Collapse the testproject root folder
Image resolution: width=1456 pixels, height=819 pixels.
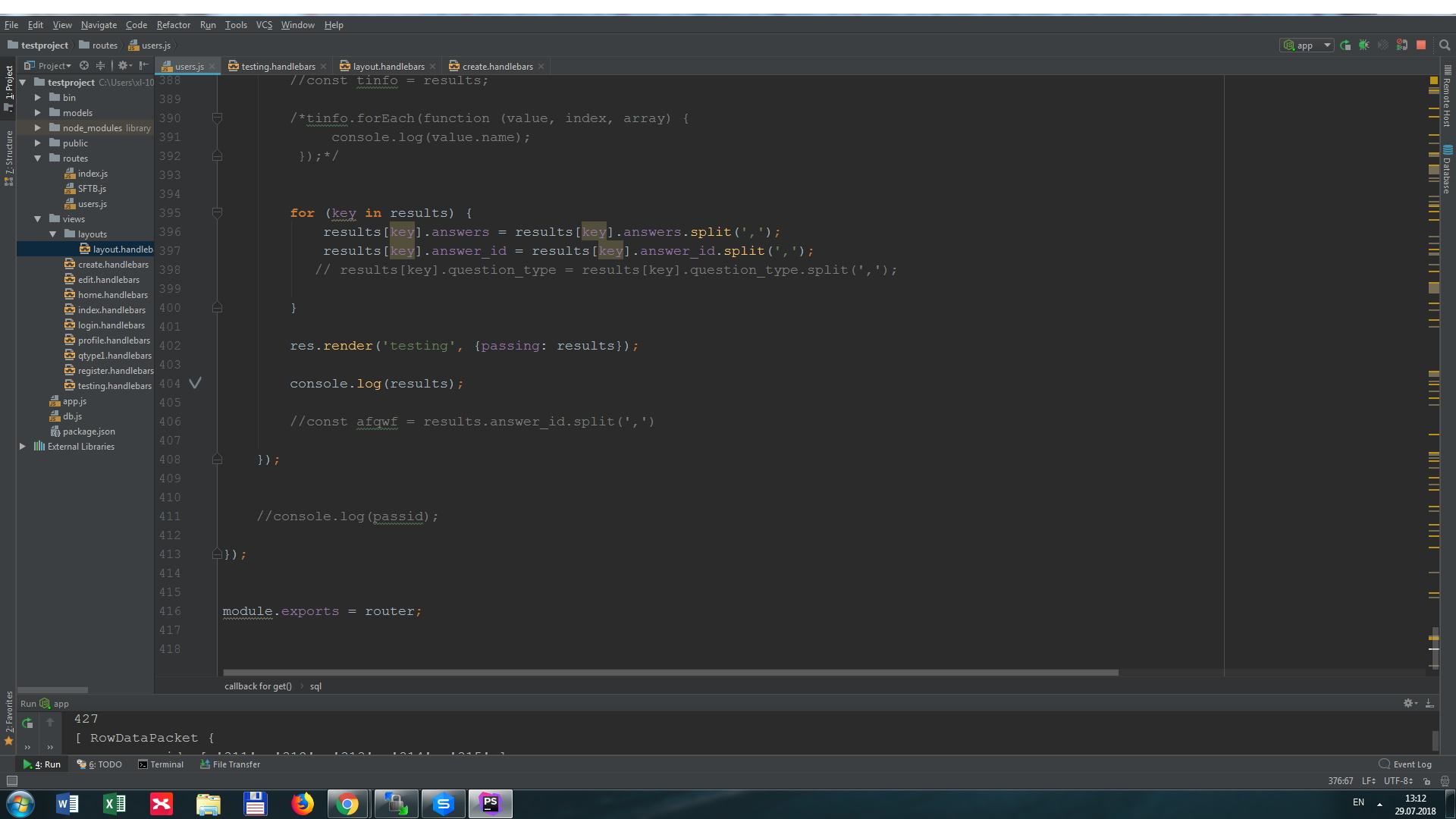(x=23, y=83)
